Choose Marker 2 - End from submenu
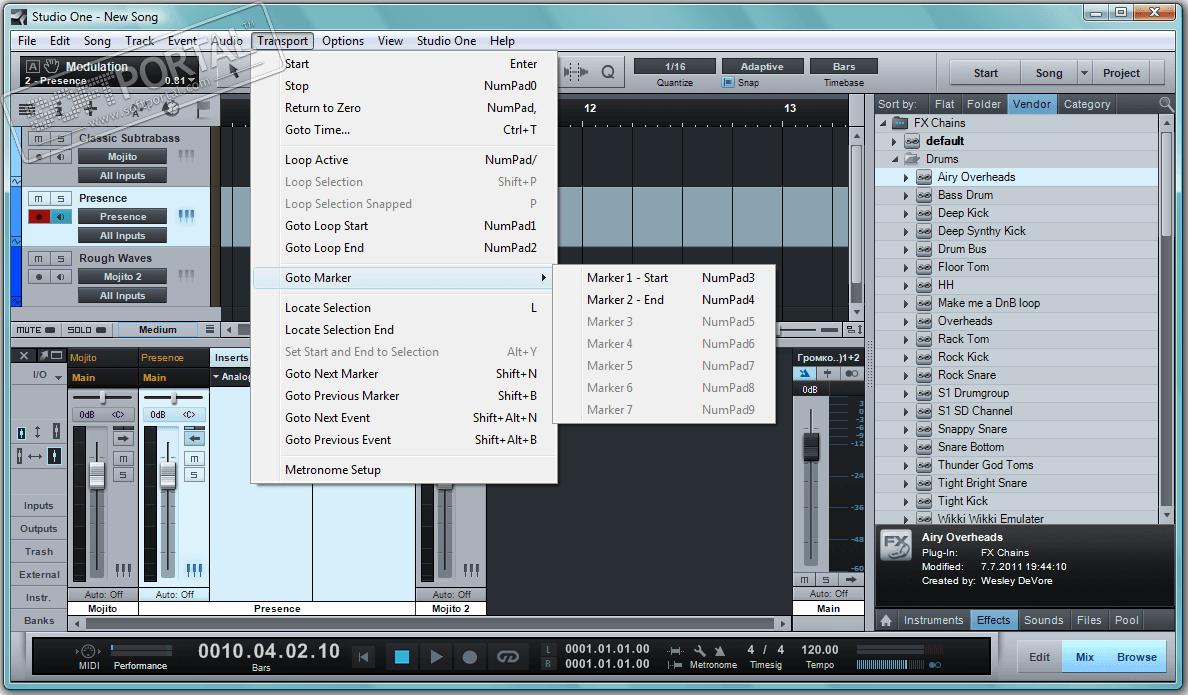This screenshot has height=695, width=1188. pyautogui.click(x=664, y=299)
